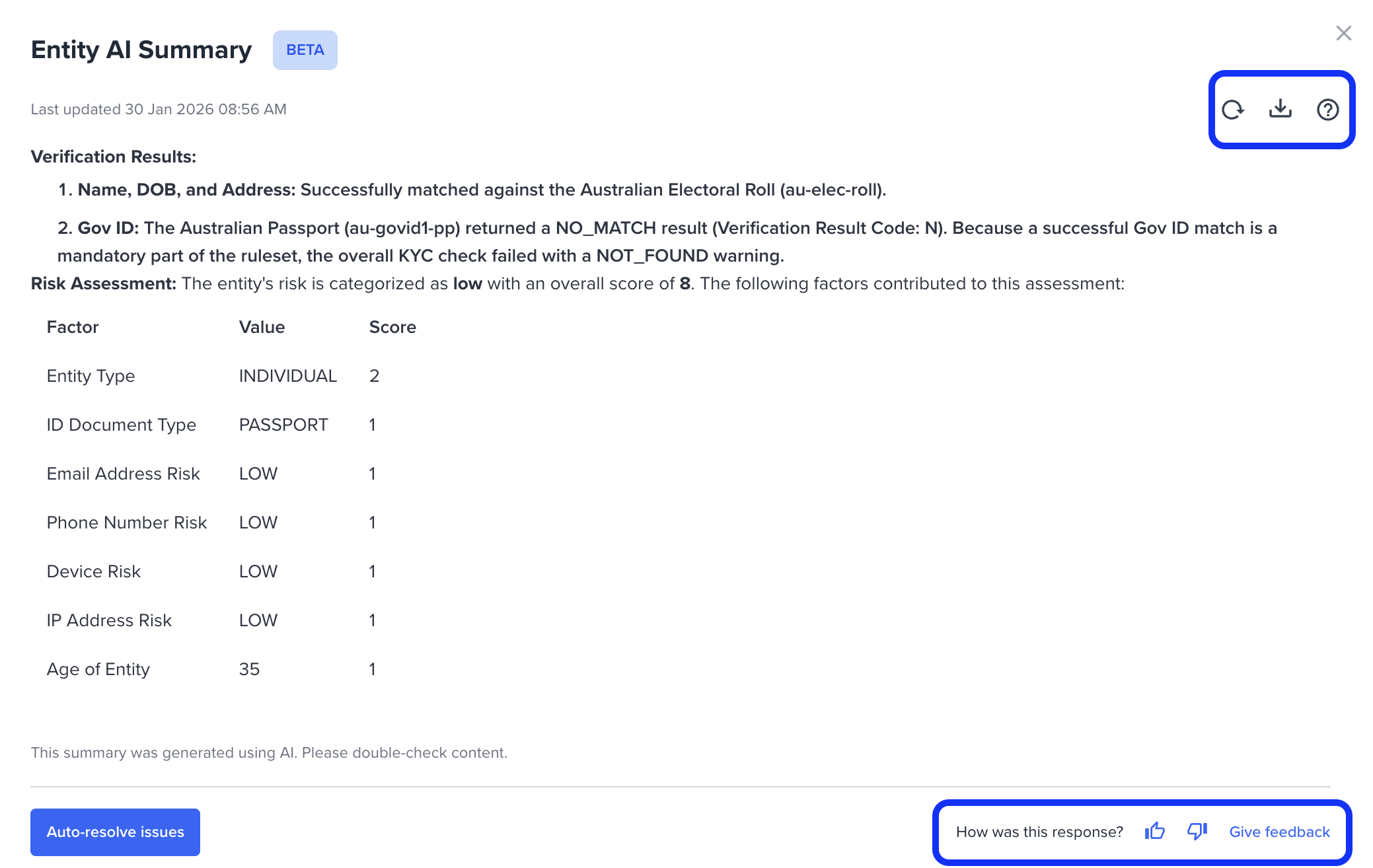Click Auto-resolve issues
This screenshot has height=868, width=1373.
[114, 832]
